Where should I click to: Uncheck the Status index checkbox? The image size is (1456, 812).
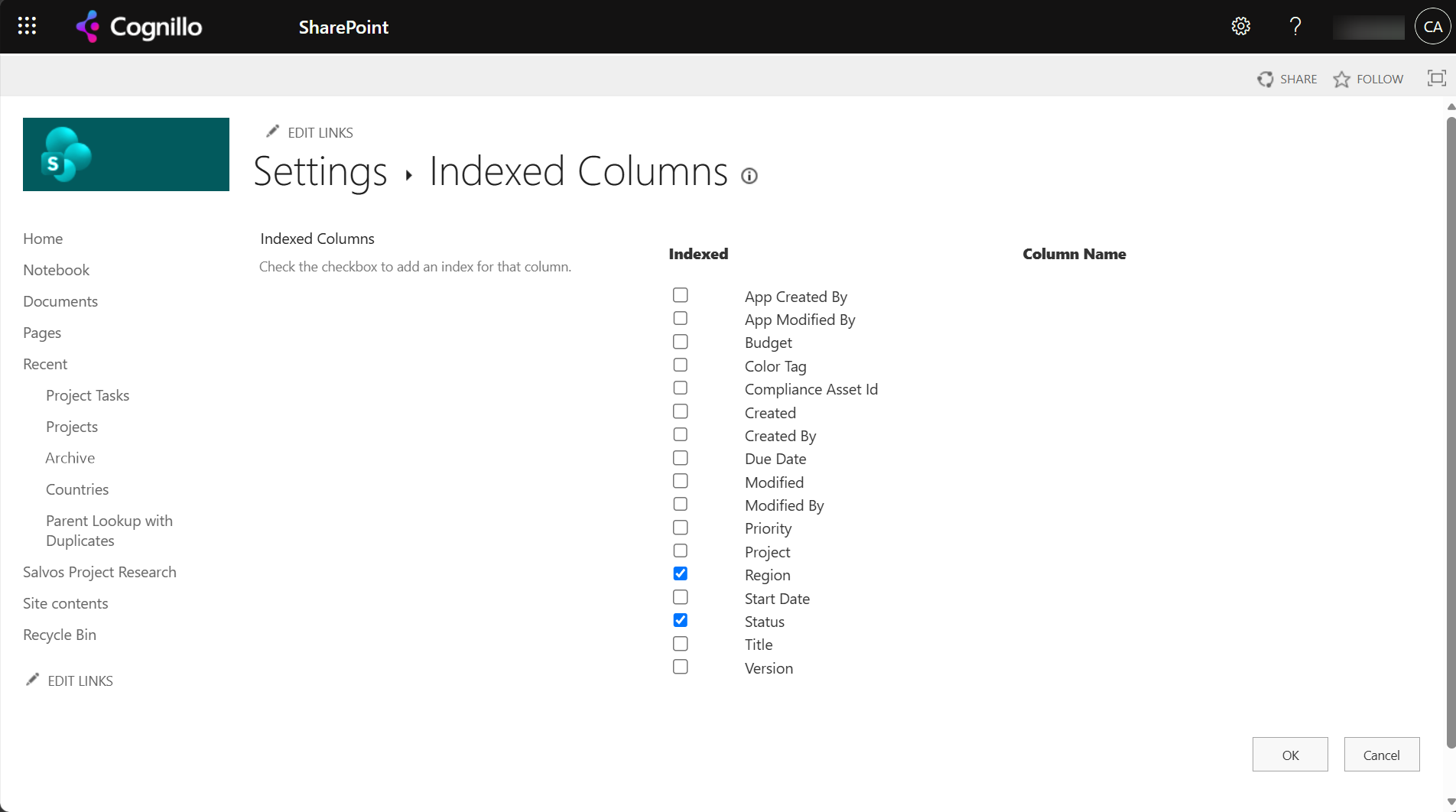[680, 620]
